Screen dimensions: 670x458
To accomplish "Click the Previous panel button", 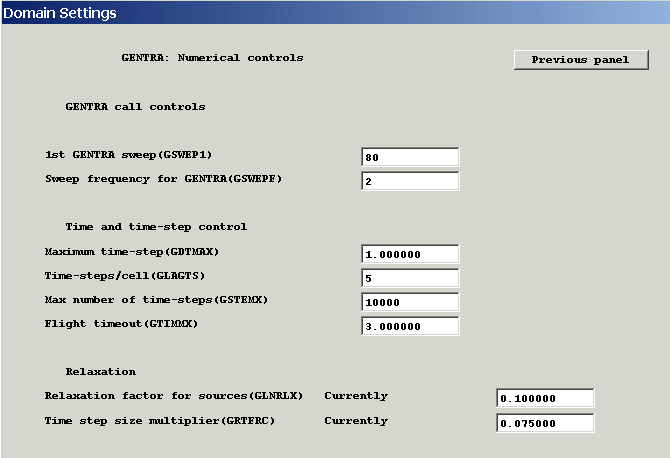I will [x=580, y=60].
